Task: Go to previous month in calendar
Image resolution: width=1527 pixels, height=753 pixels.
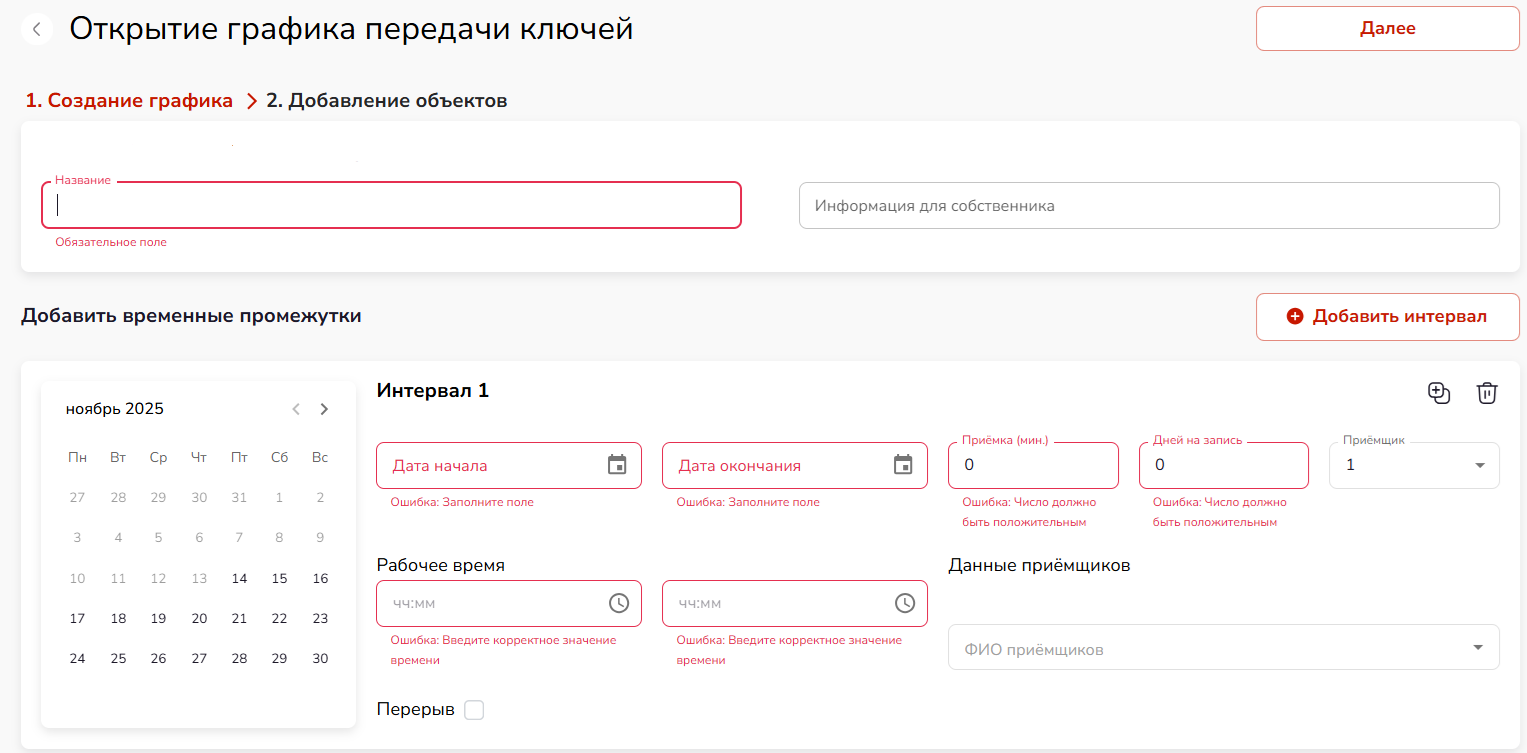Action: [296, 409]
